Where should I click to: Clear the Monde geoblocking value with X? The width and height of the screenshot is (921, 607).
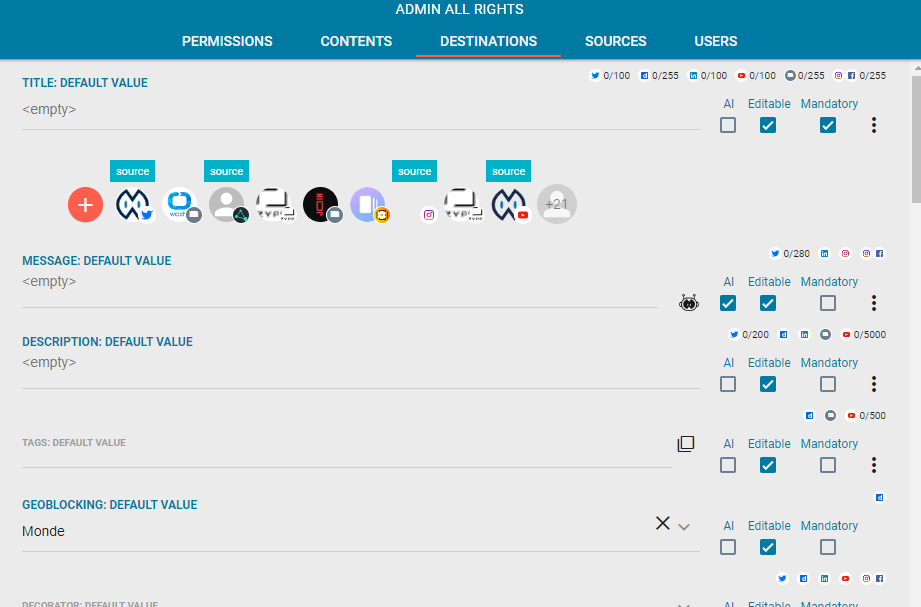click(x=662, y=523)
